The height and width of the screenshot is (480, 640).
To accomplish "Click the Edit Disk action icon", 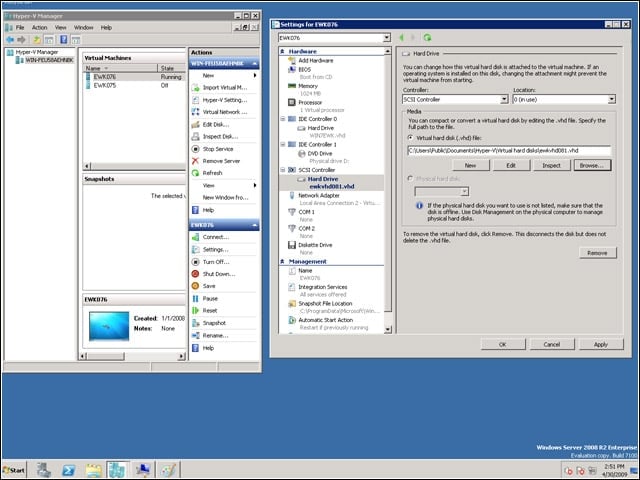I will [196, 124].
